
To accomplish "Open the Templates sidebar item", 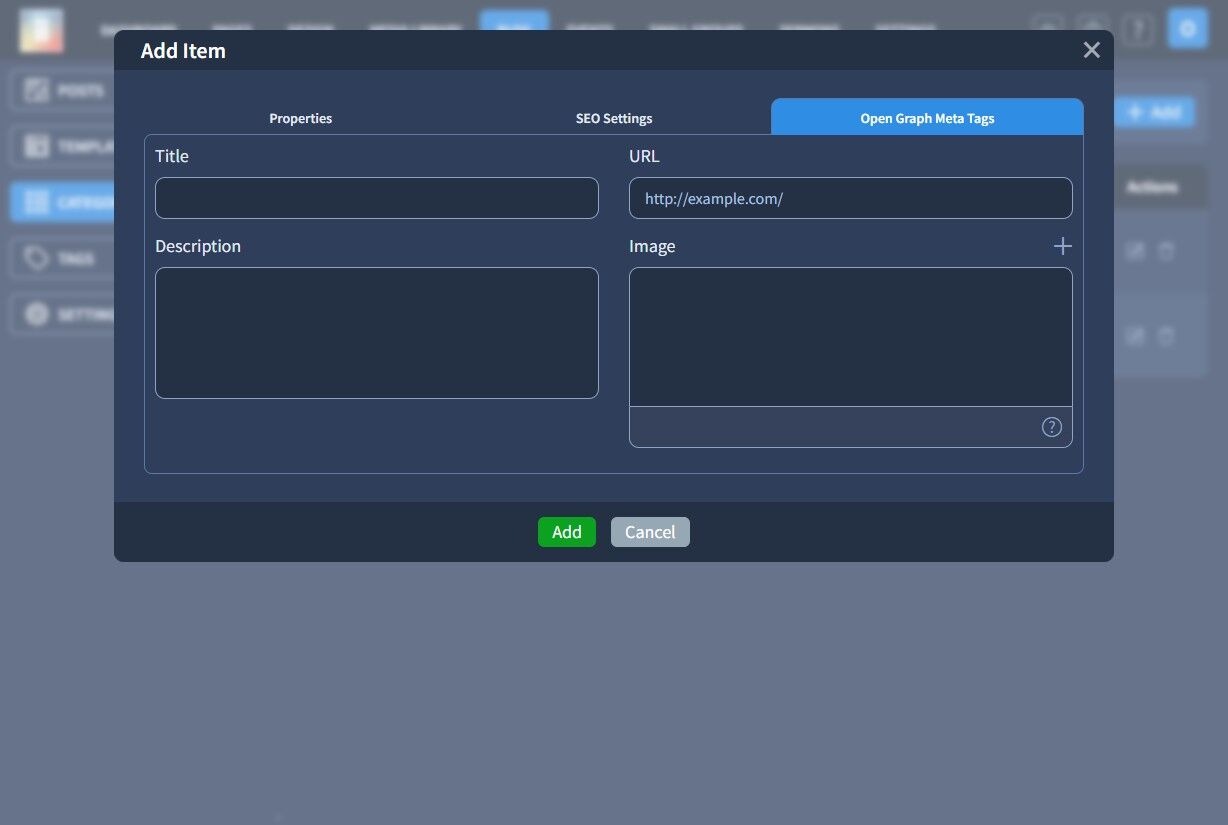I will (62, 147).
